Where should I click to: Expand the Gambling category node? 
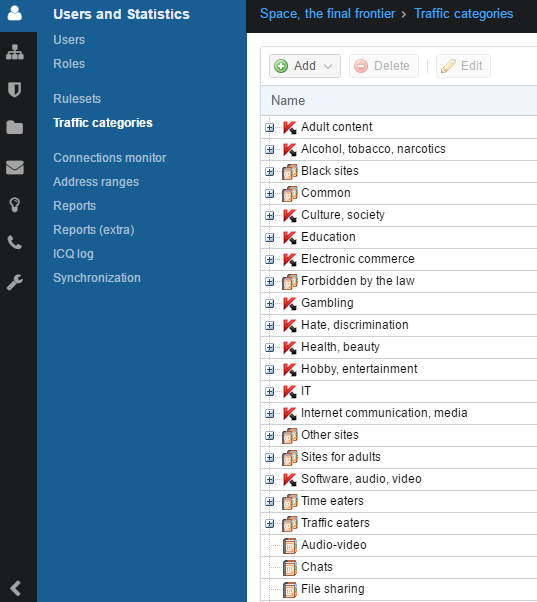click(269, 304)
